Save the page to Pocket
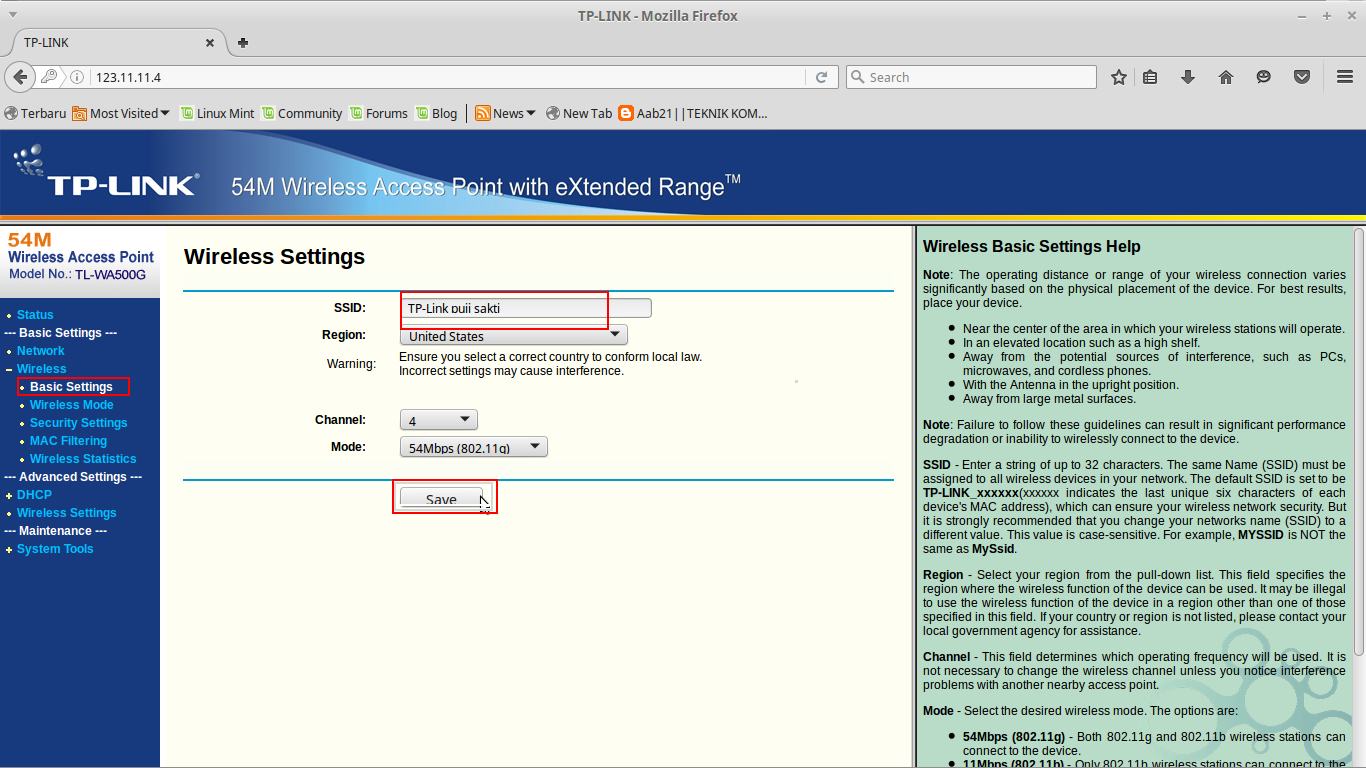The height and width of the screenshot is (768, 1366). (x=1301, y=77)
